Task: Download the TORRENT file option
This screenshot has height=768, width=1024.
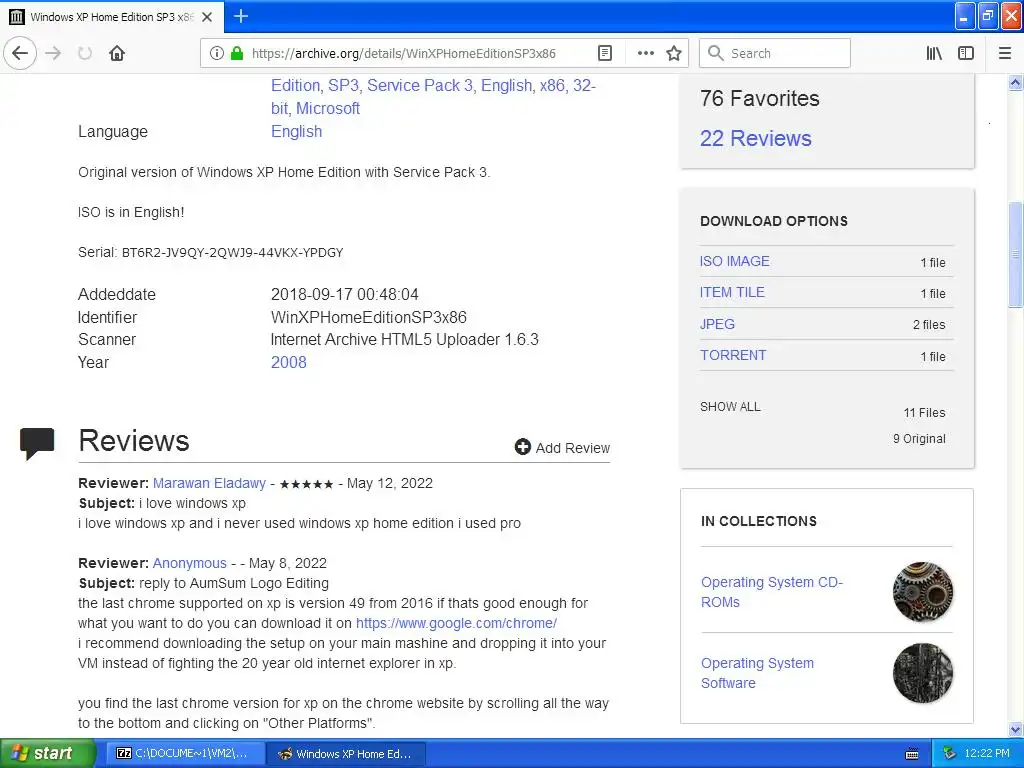Action: click(x=733, y=355)
